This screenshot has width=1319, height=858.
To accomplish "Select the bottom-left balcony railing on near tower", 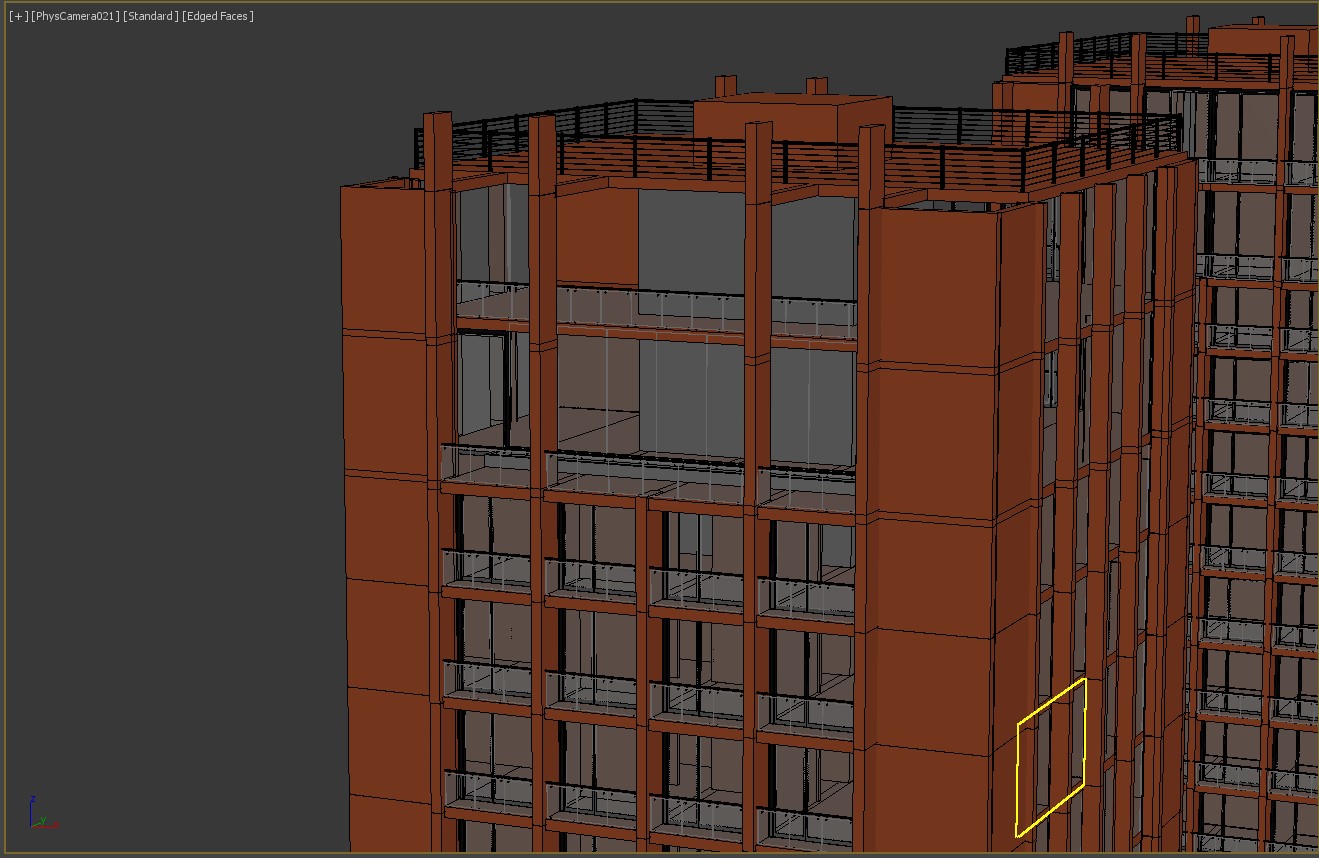I will point(488,790).
